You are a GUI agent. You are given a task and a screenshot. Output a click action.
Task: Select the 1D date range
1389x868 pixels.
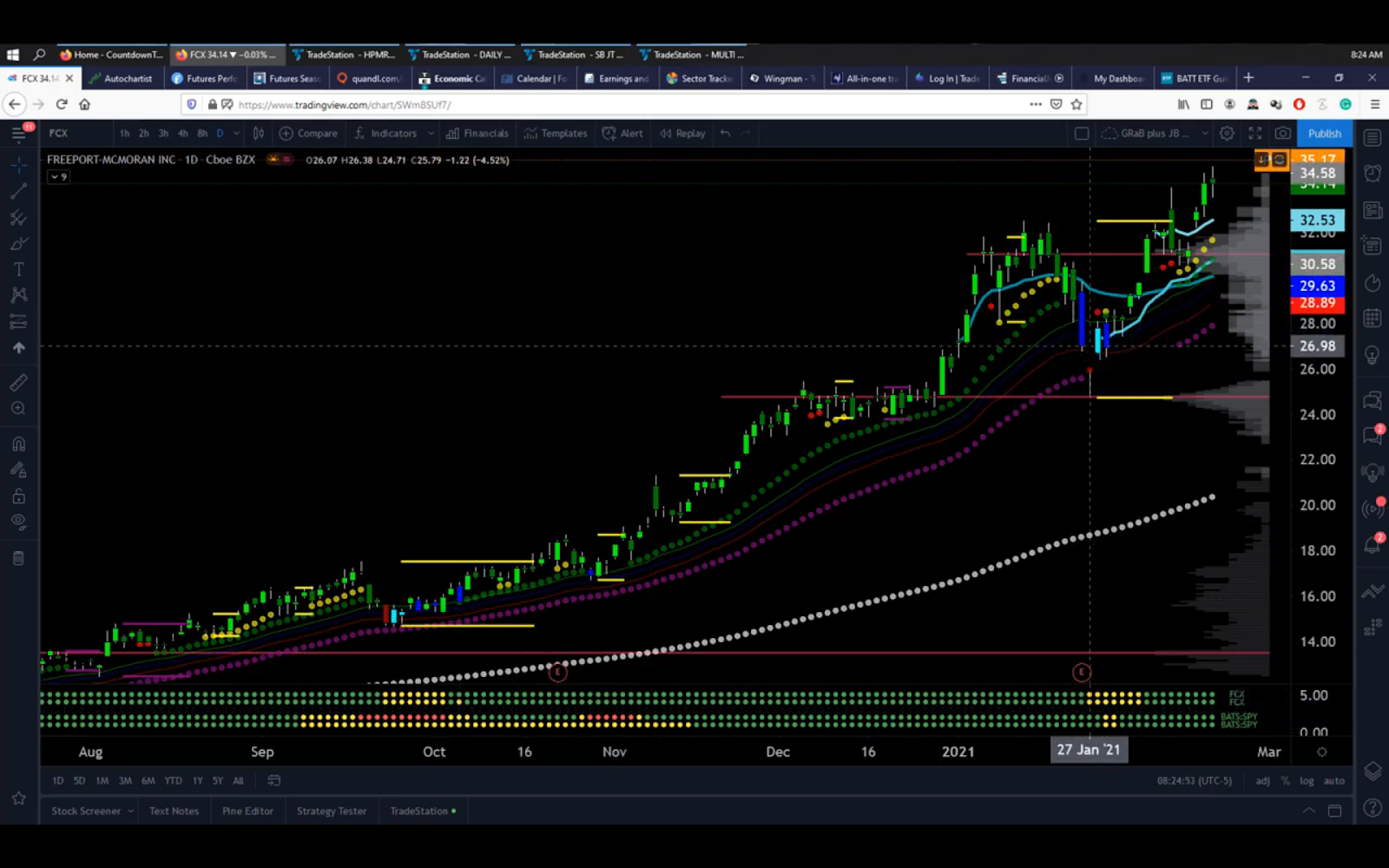[x=58, y=781]
